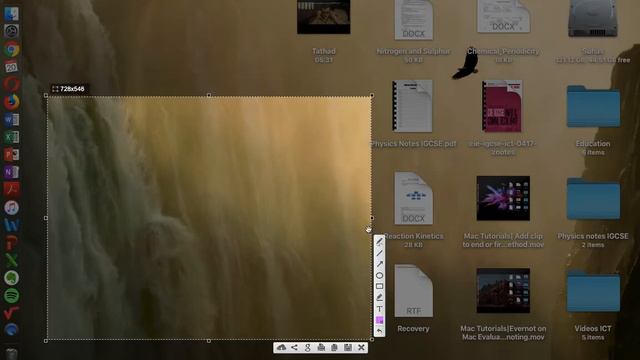Upload screenshot to cloud
640x360 pixels.
point(281,347)
